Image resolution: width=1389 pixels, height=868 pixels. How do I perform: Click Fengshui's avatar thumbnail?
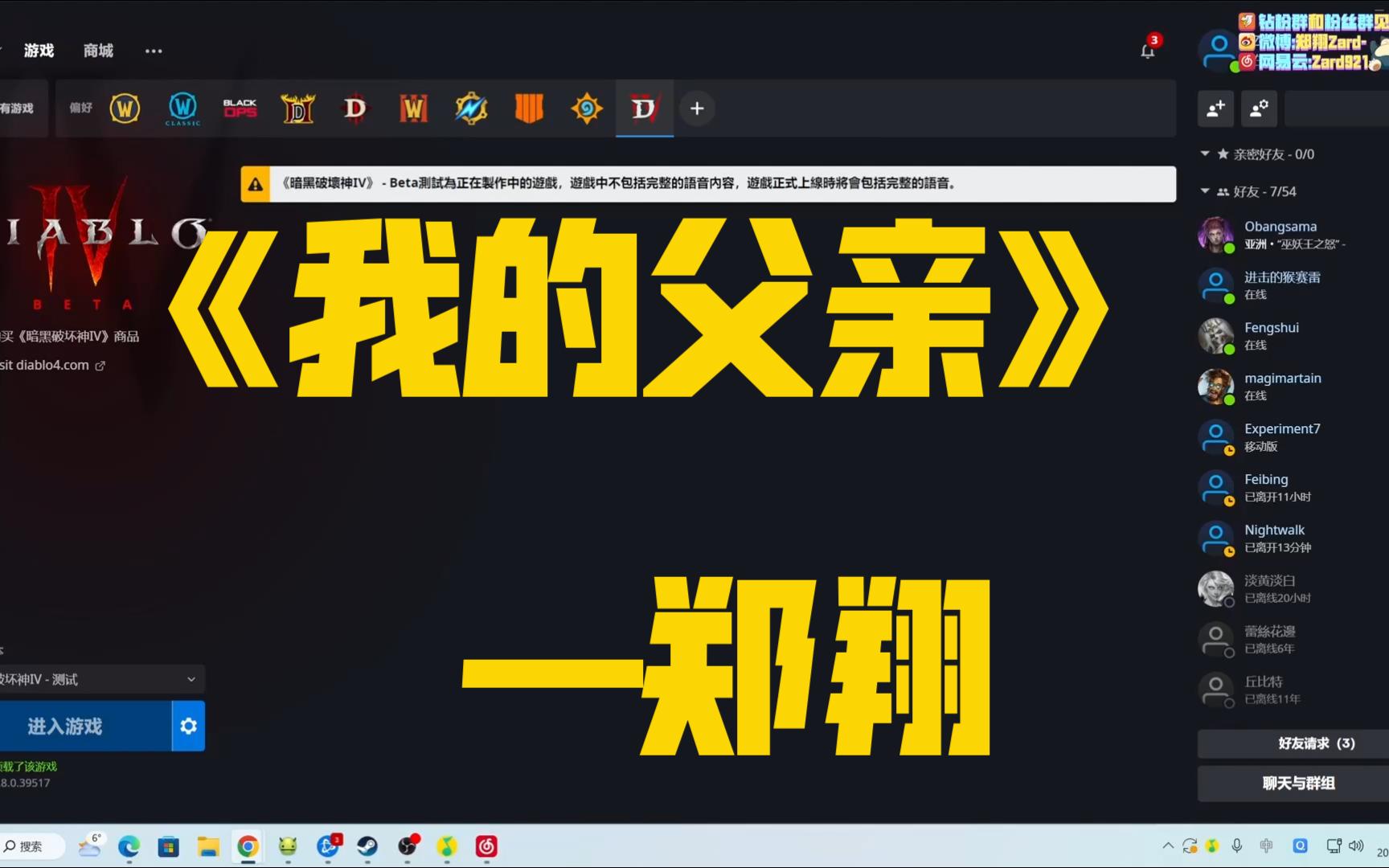(1215, 336)
